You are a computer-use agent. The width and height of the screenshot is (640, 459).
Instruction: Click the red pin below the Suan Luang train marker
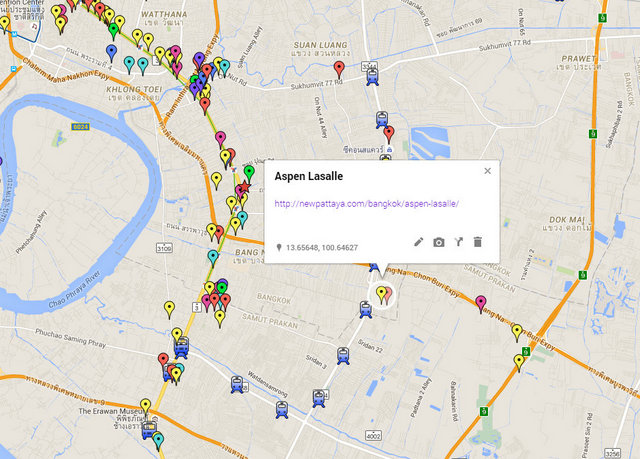pyautogui.click(x=389, y=135)
